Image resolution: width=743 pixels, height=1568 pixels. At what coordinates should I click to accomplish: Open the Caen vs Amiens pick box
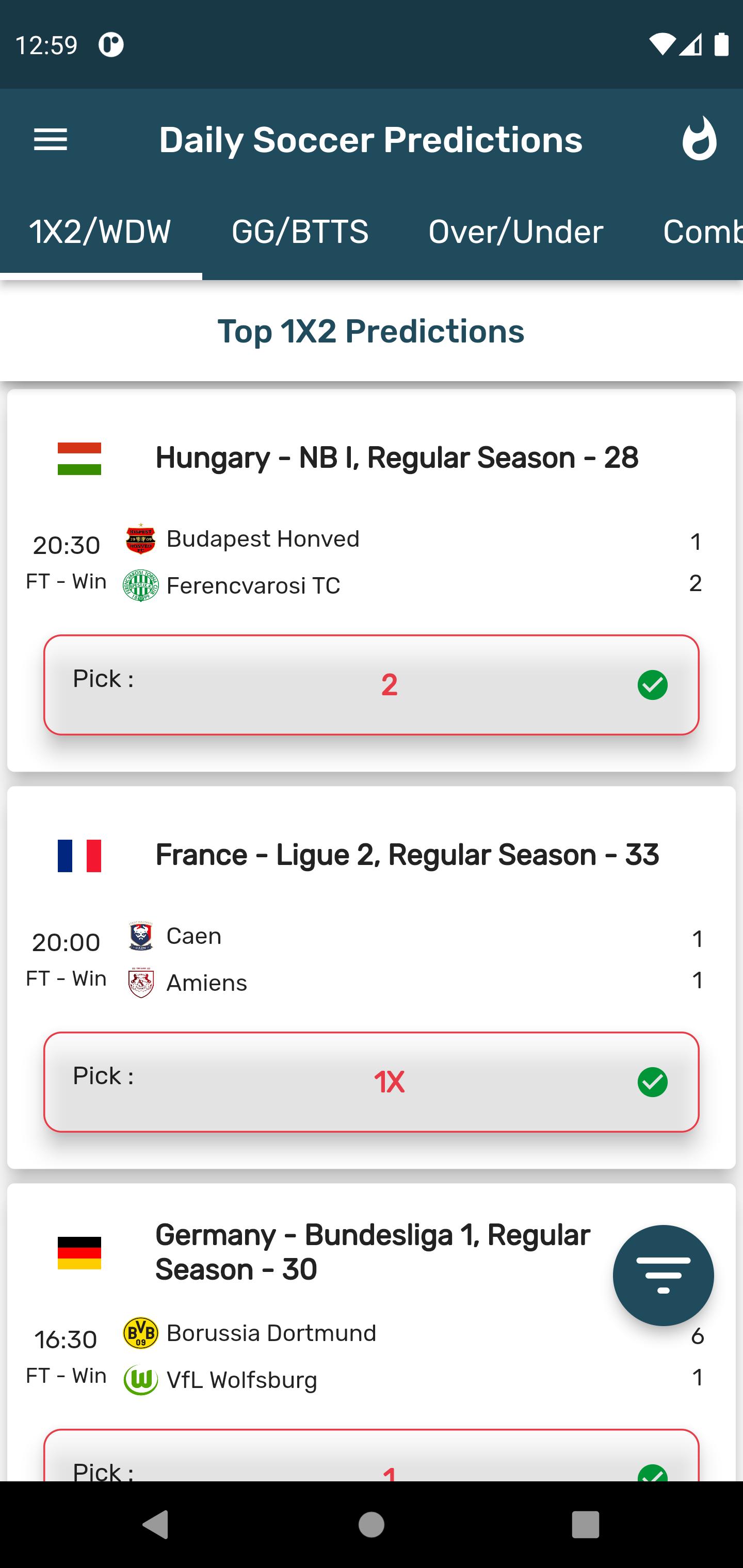point(372,1082)
